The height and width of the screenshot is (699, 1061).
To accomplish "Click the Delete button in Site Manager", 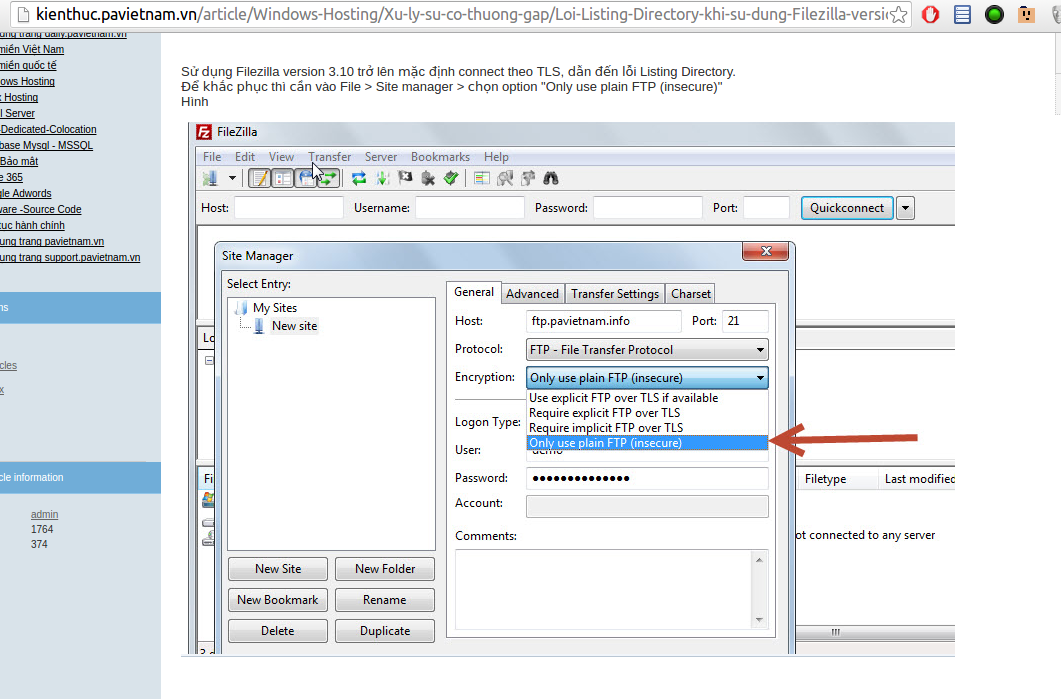I will 278,631.
